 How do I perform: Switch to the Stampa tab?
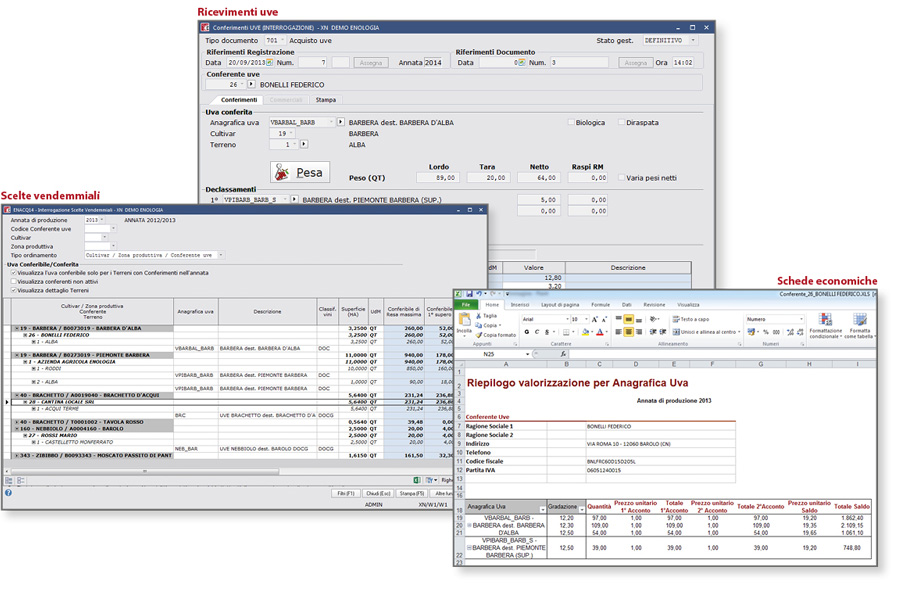coord(325,100)
